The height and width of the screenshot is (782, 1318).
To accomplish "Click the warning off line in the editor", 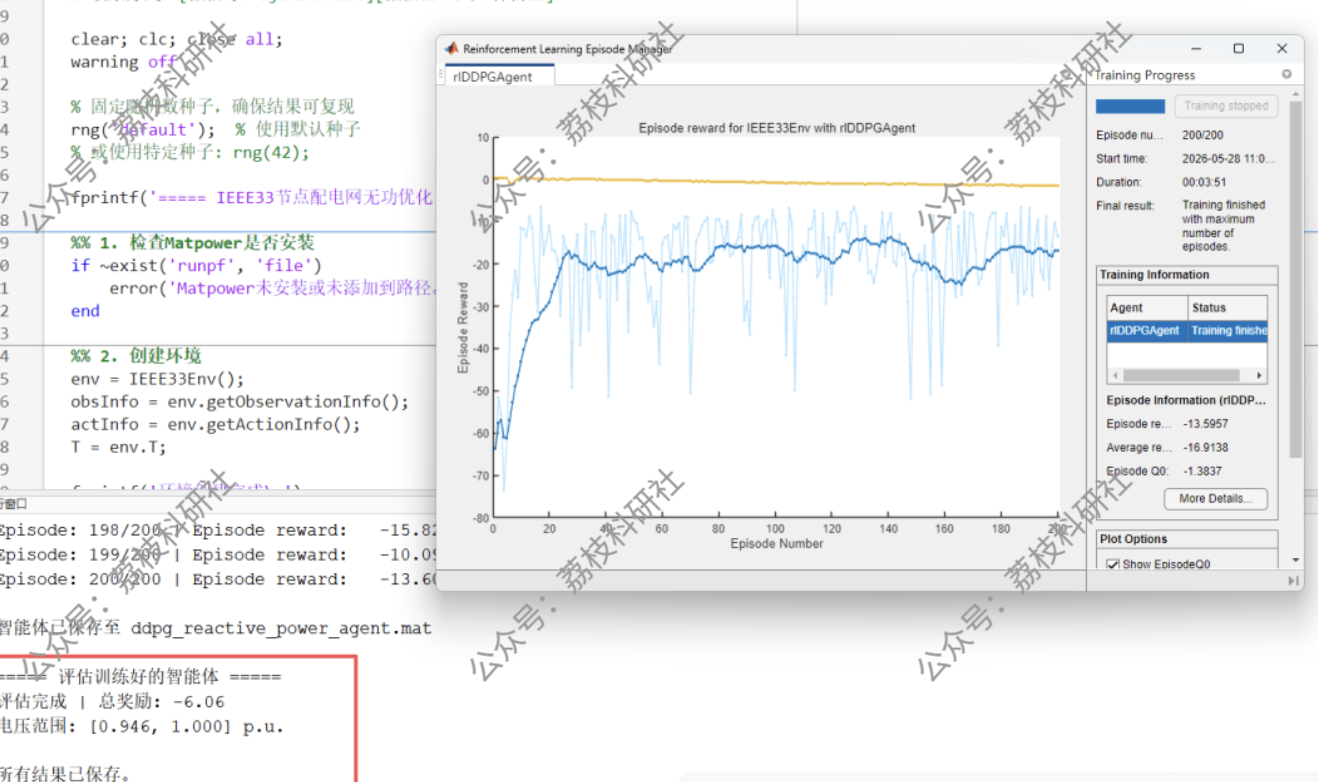I will click(124, 62).
